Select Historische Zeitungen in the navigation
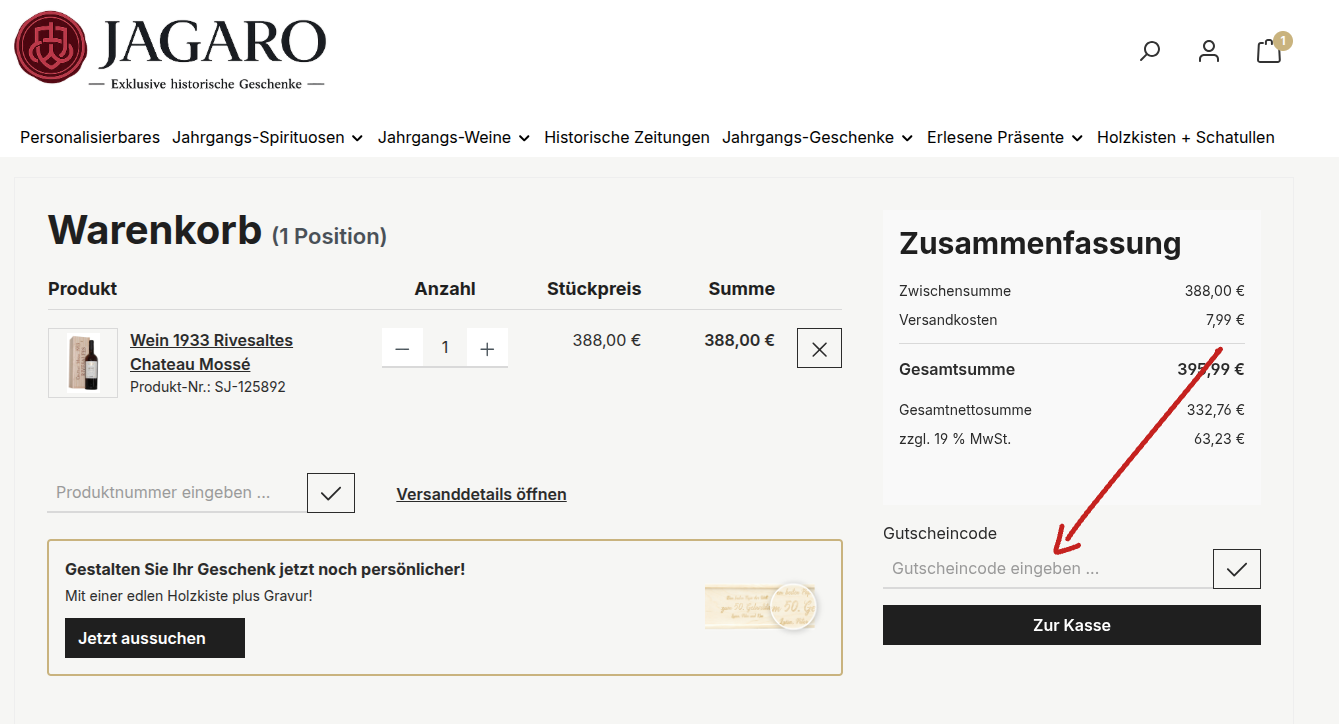 [x=626, y=137]
